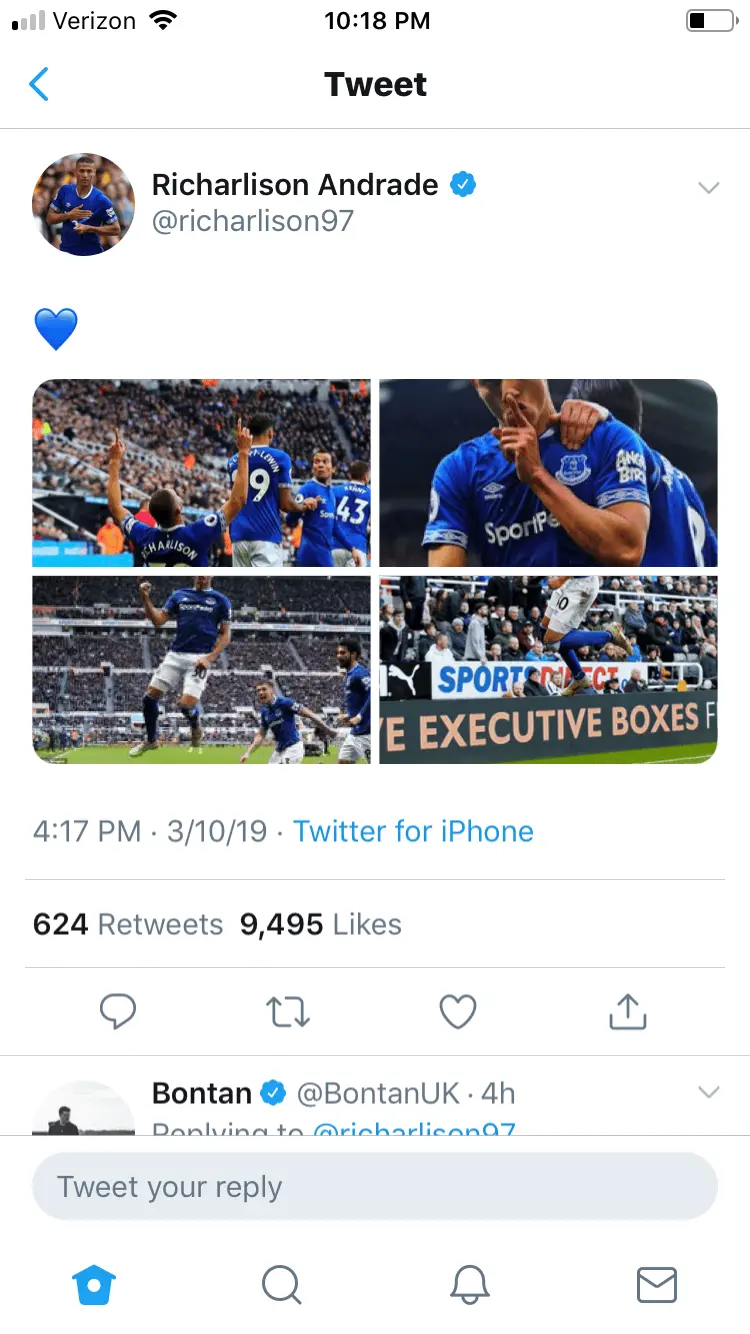
Task: Open the Twitter for iPhone link
Action: click(413, 831)
